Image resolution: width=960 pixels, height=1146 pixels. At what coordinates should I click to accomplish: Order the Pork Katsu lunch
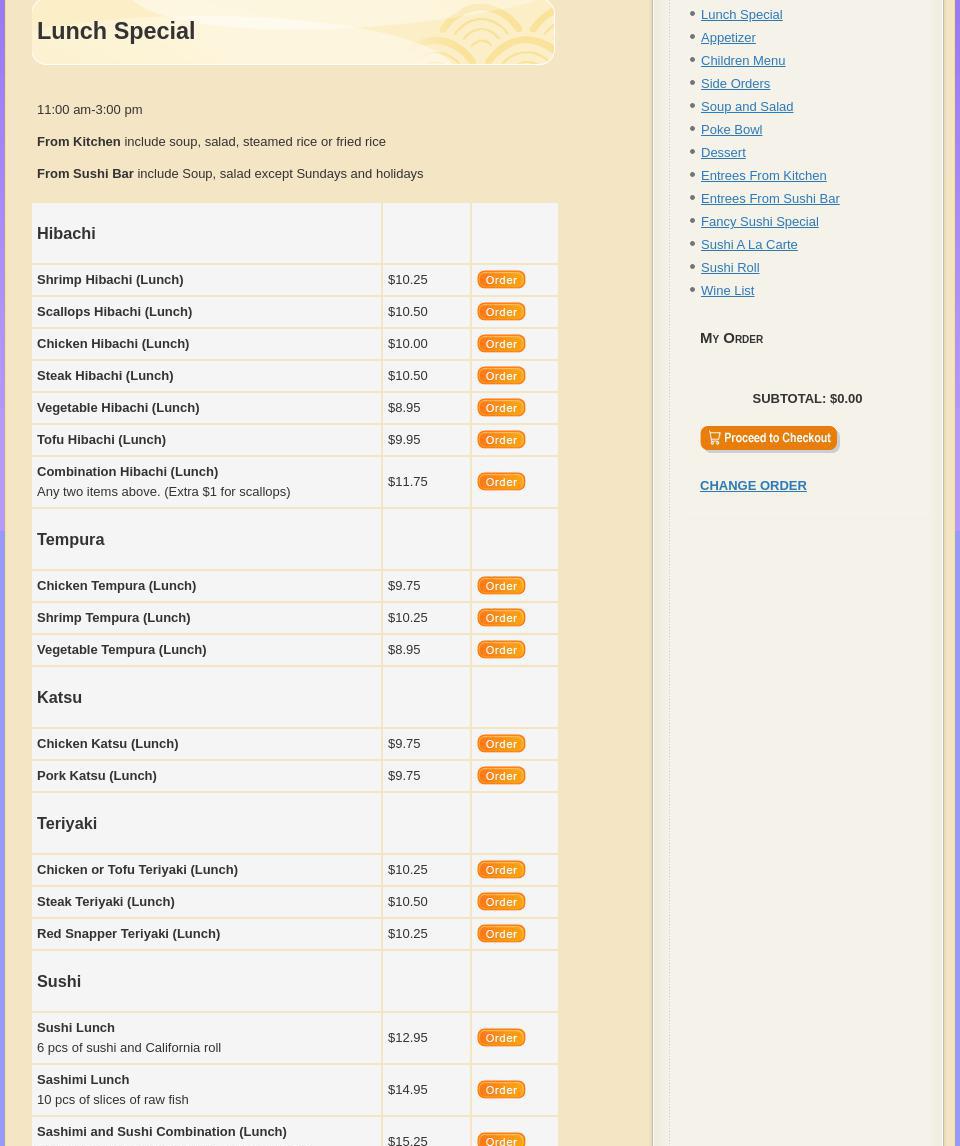point(501,776)
